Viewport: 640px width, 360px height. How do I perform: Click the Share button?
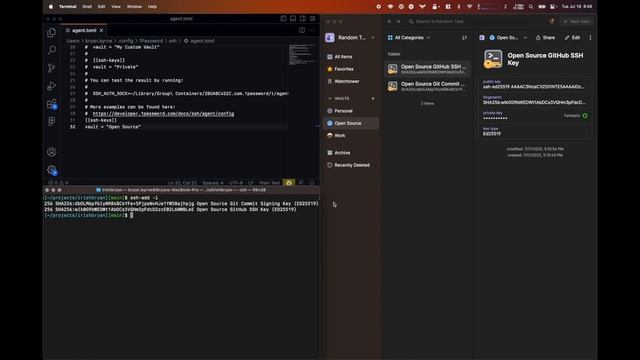[x=545, y=38]
